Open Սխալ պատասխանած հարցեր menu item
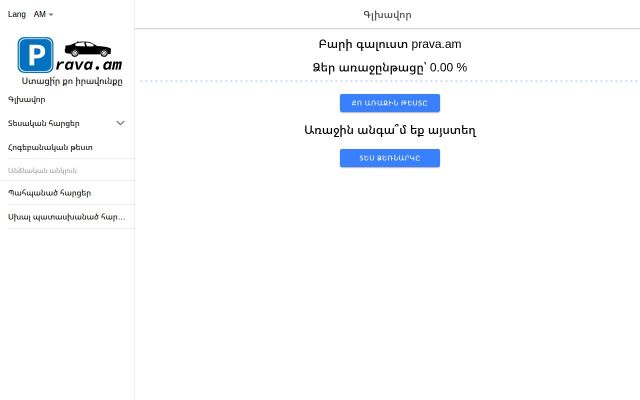Screen dimensions: 640x400 tap(67, 217)
